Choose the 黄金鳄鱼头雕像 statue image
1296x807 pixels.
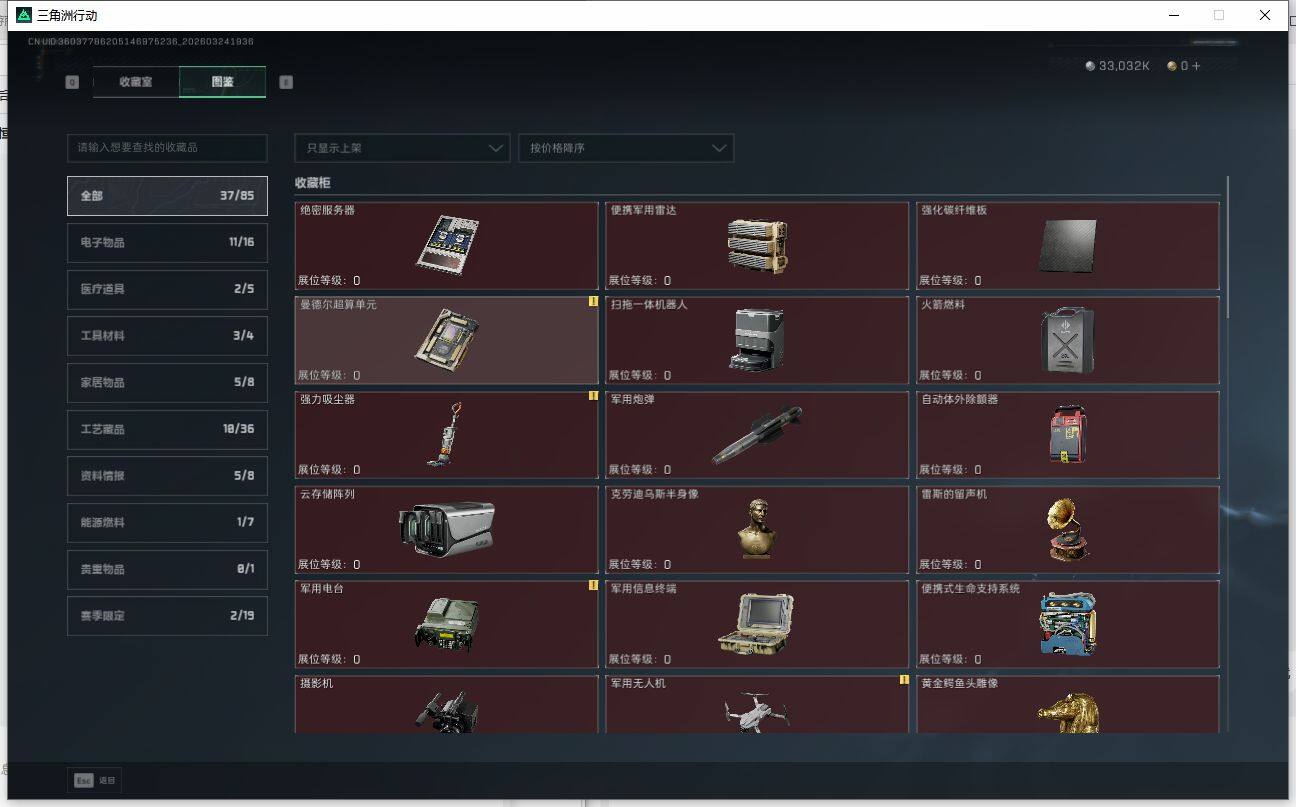[x=1068, y=712]
